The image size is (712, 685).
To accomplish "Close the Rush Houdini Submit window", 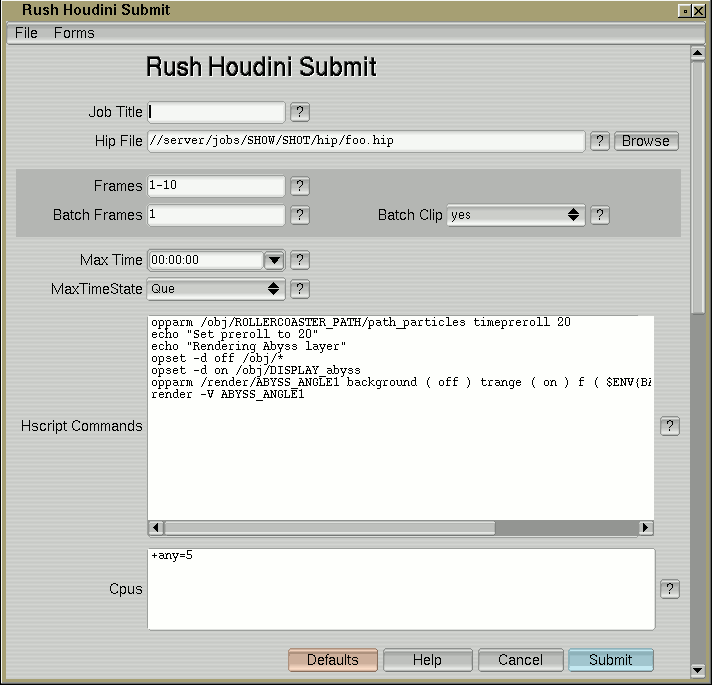I will (698, 10).
